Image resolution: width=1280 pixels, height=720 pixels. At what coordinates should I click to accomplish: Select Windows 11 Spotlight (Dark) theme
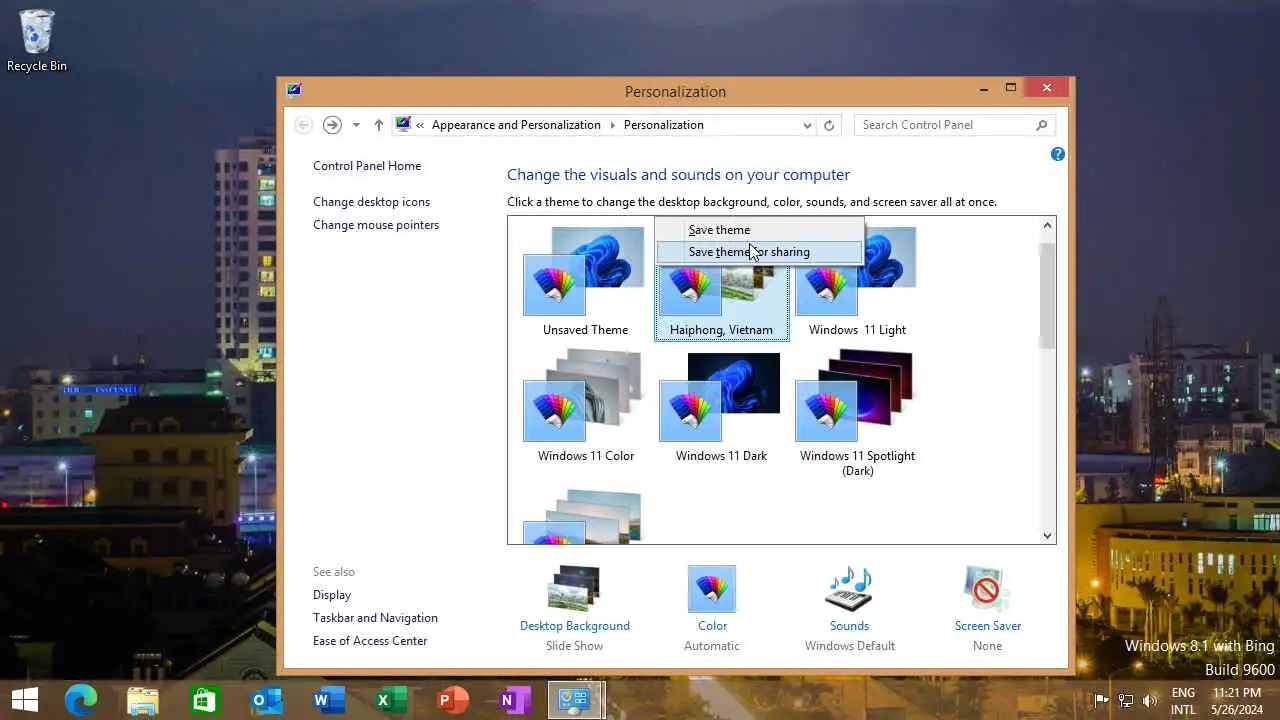[x=857, y=412]
